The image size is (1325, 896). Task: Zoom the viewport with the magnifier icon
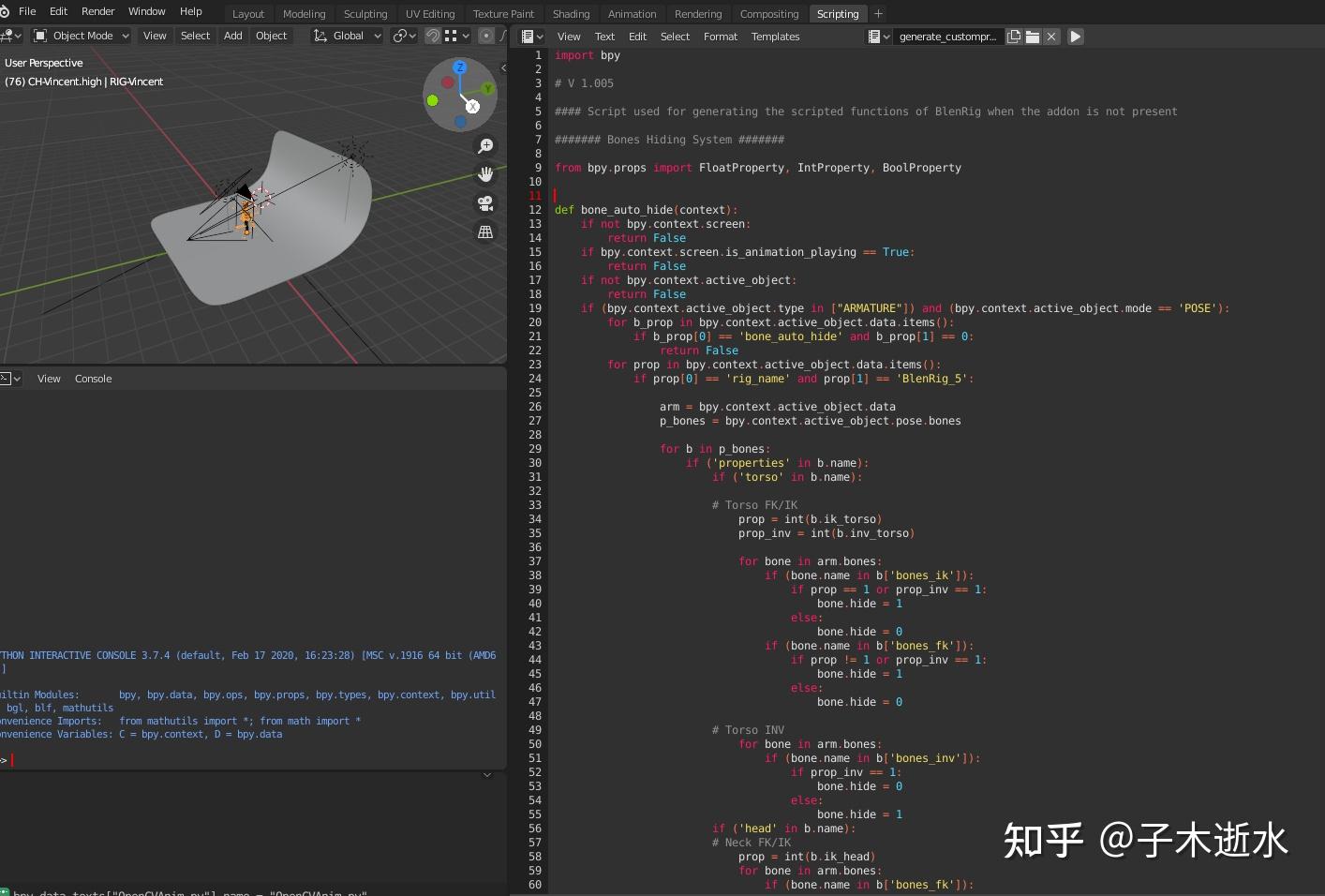pyautogui.click(x=485, y=146)
